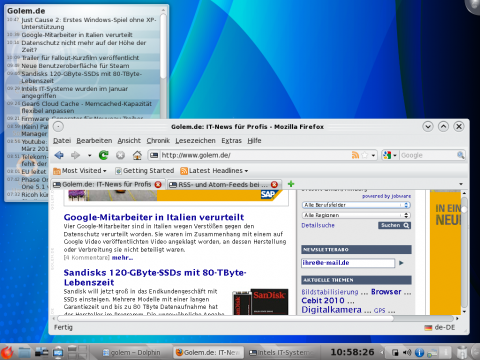Open the search engine selector dropdown

(x=389, y=155)
